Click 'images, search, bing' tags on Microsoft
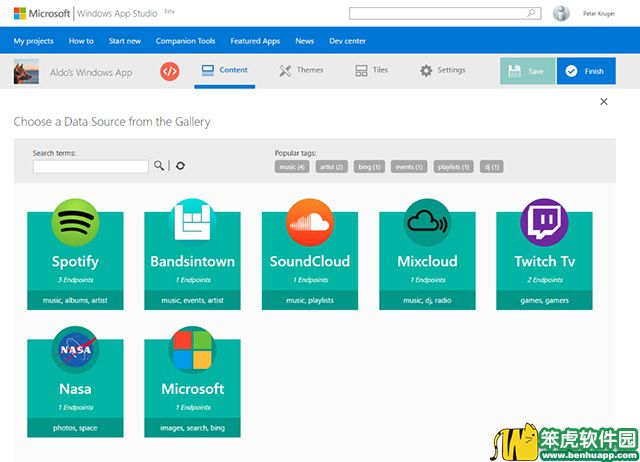640x462 pixels. [192, 428]
